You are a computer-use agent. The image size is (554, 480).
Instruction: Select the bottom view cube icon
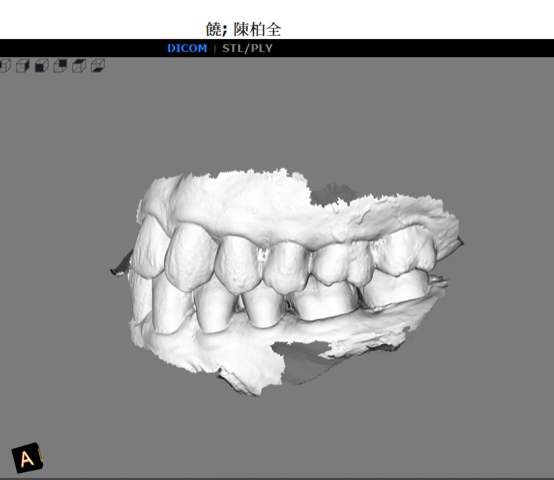(98, 66)
